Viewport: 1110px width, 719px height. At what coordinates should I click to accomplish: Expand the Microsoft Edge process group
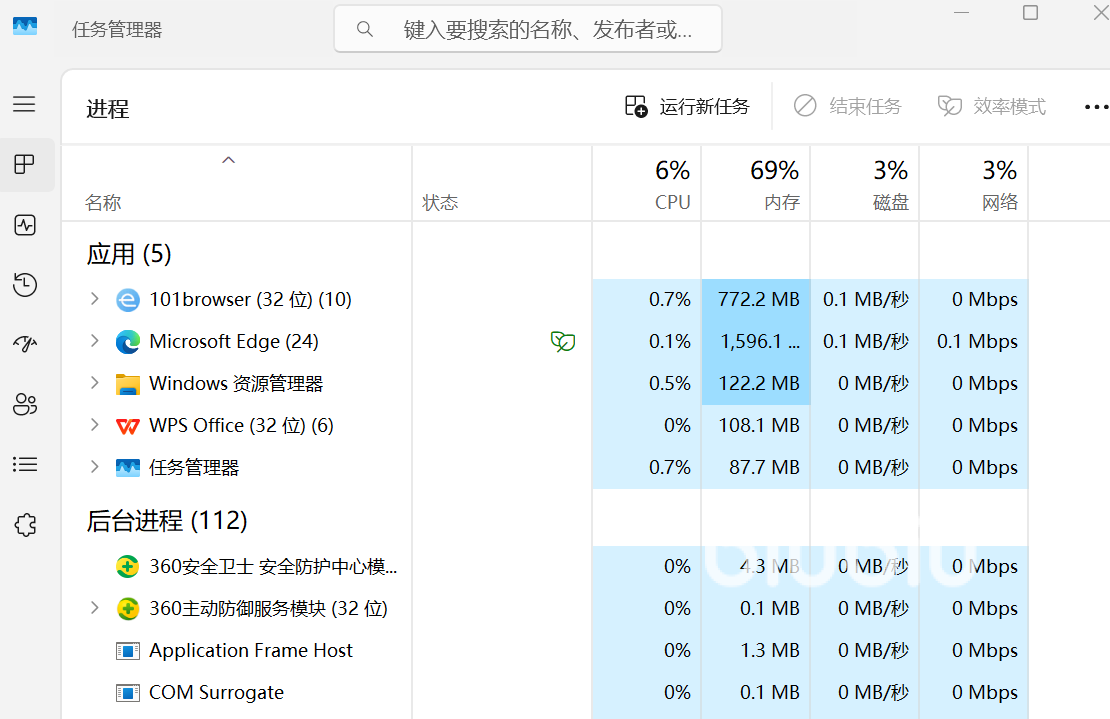(x=94, y=341)
